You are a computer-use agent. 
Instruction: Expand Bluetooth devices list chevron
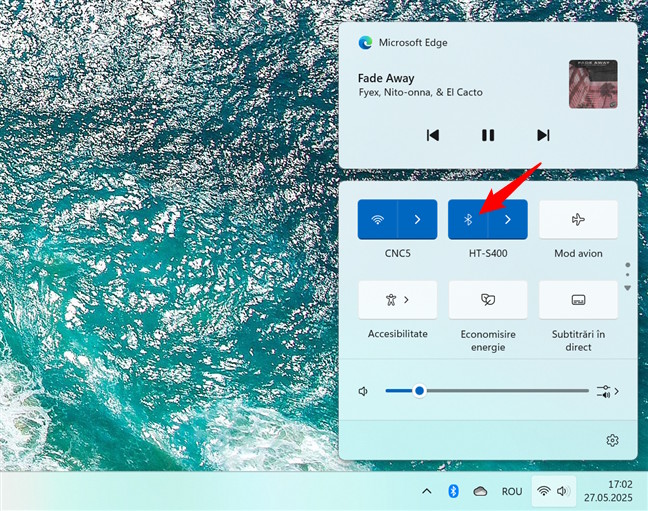tap(508, 219)
